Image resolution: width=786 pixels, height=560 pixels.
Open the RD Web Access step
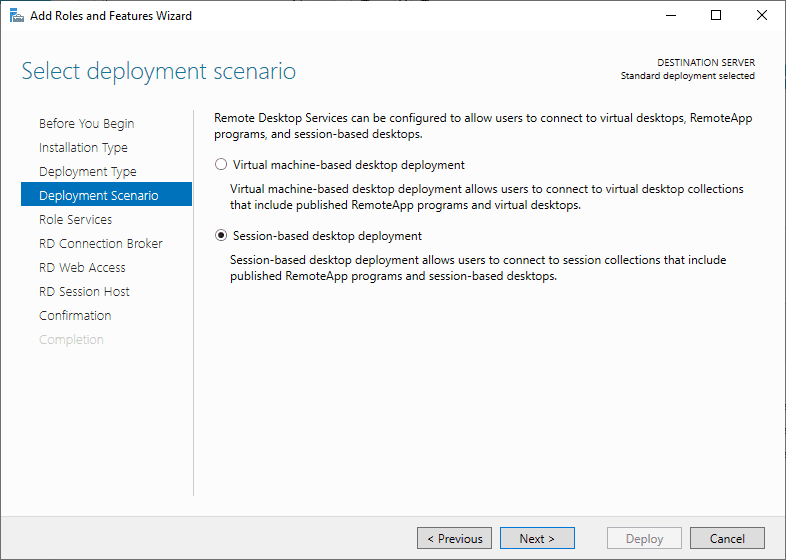pos(82,268)
